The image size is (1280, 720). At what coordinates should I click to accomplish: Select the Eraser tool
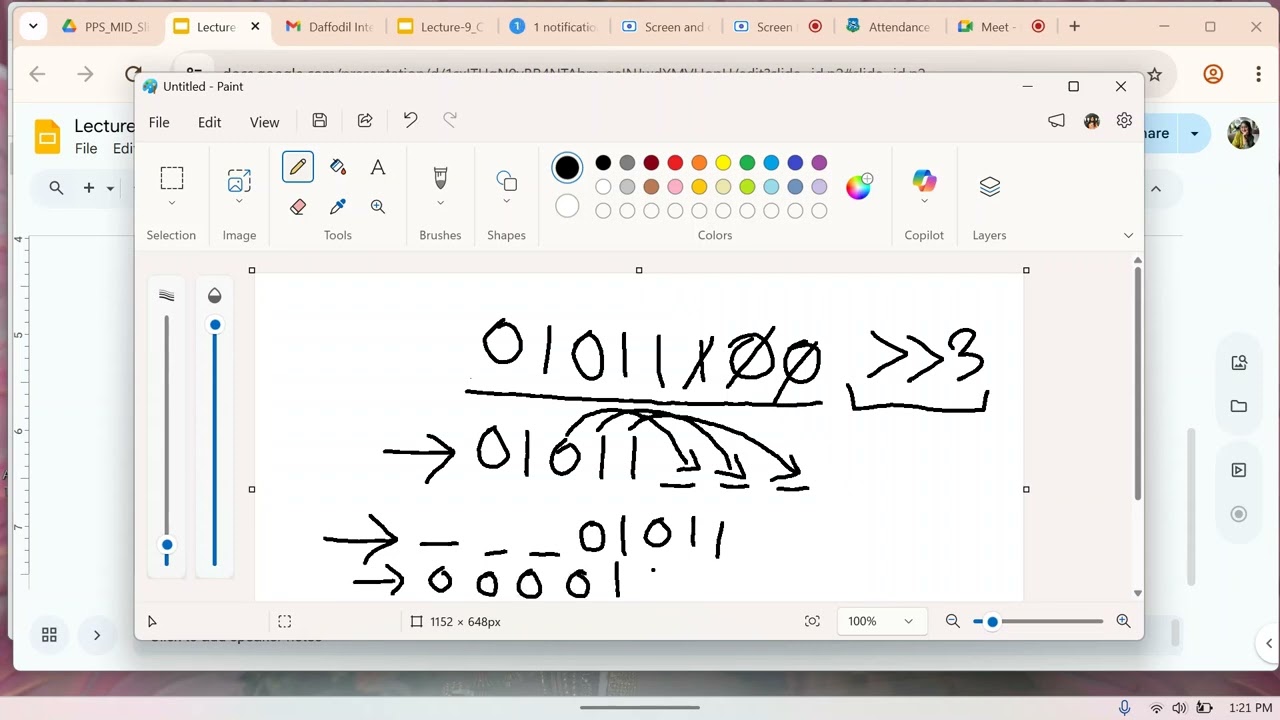298,207
